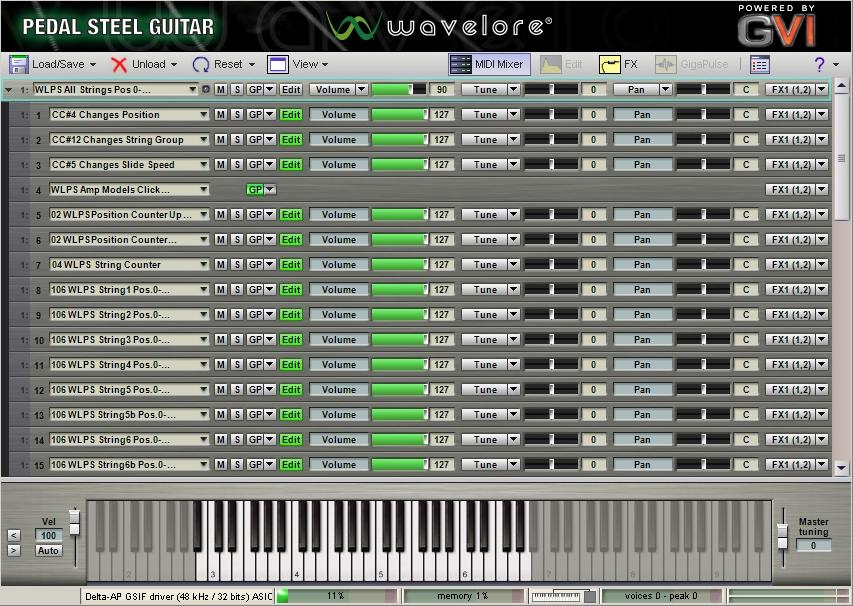Image resolution: width=853 pixels, height=606 pixels.
Task: Click the Master tuning value field
Action: pos(813,546)
